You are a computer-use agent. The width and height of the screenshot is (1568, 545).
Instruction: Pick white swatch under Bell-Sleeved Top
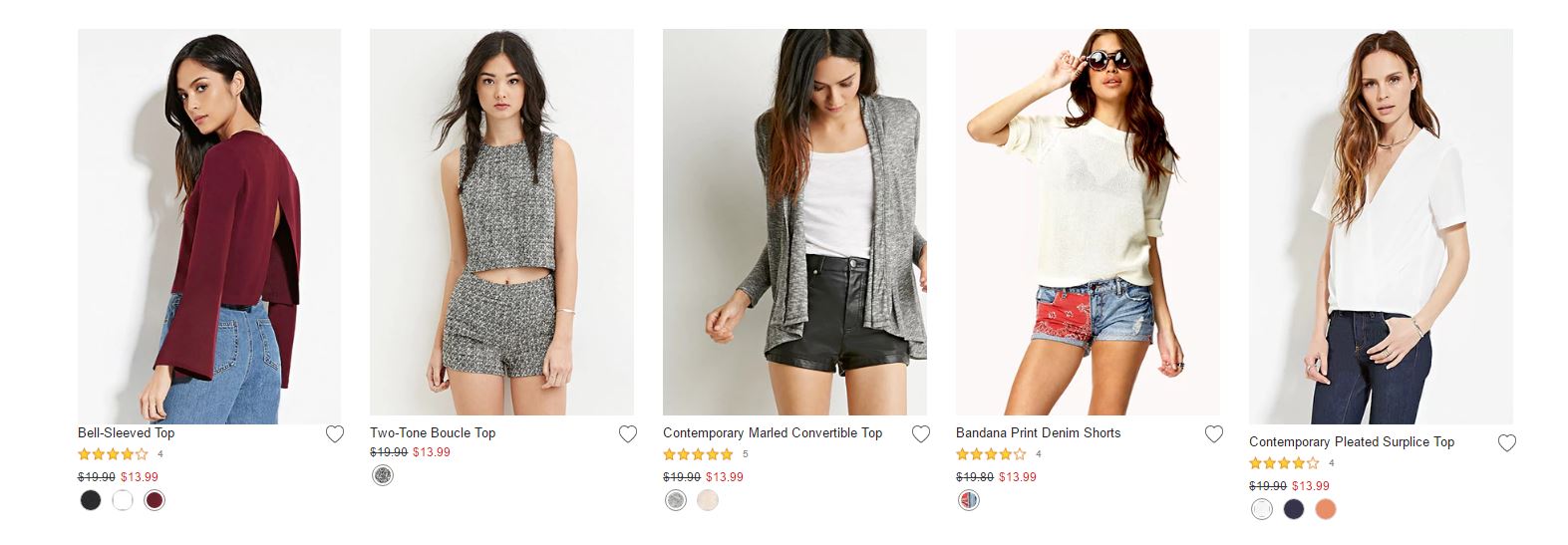(x=123, y=500)
